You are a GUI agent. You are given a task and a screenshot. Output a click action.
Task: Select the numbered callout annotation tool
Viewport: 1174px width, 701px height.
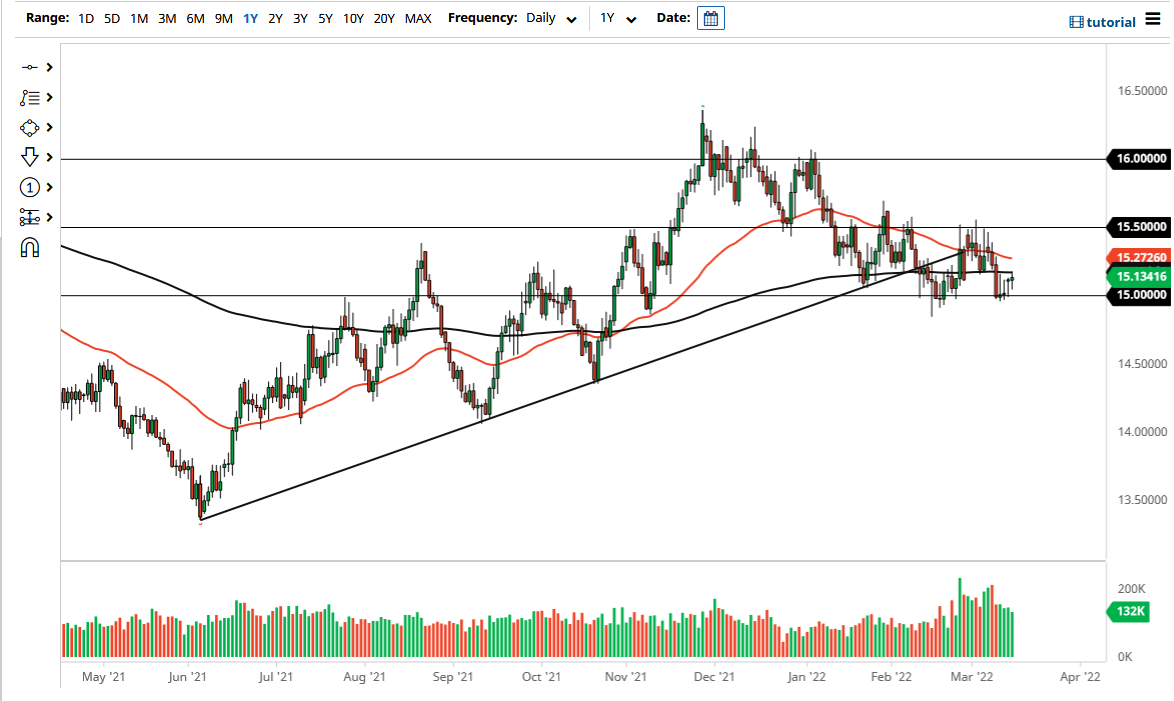[x=31, y=187]
